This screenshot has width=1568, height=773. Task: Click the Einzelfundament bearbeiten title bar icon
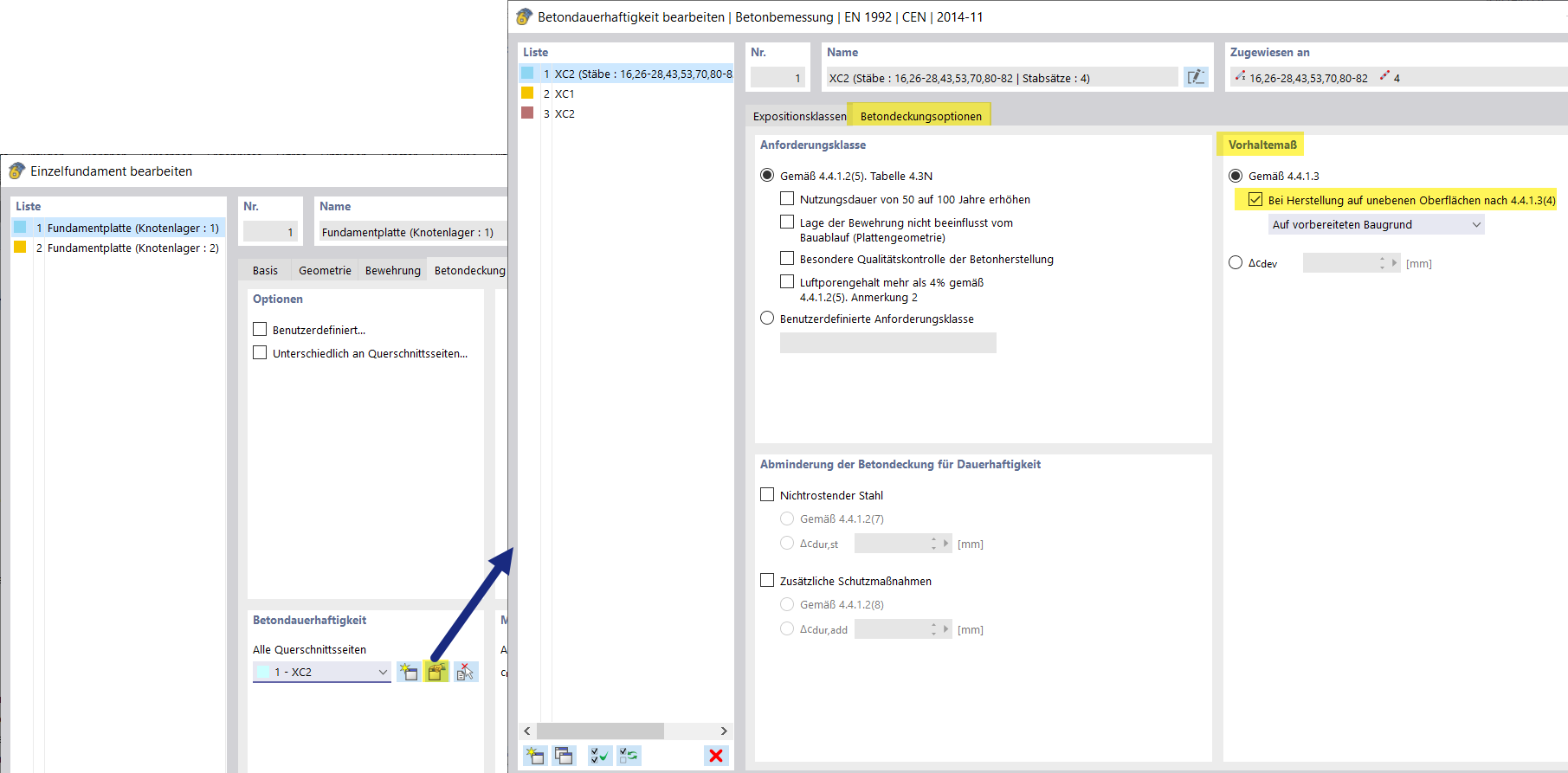point(16,171)
